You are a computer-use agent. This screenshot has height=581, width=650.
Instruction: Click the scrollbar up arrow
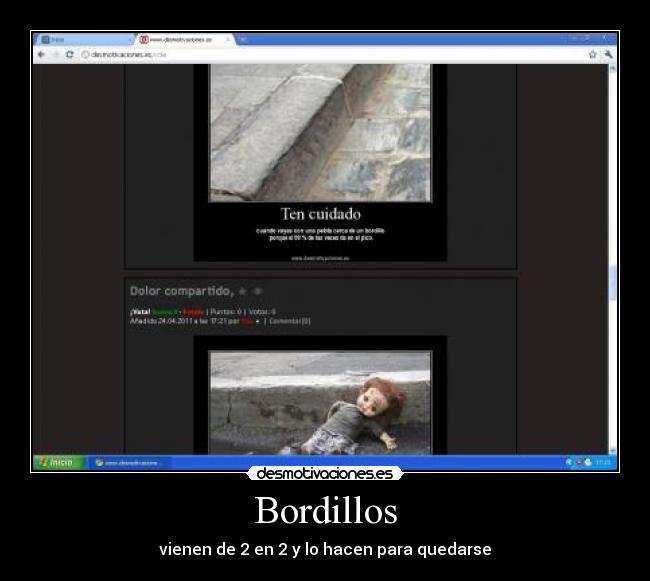click(613, 68)
